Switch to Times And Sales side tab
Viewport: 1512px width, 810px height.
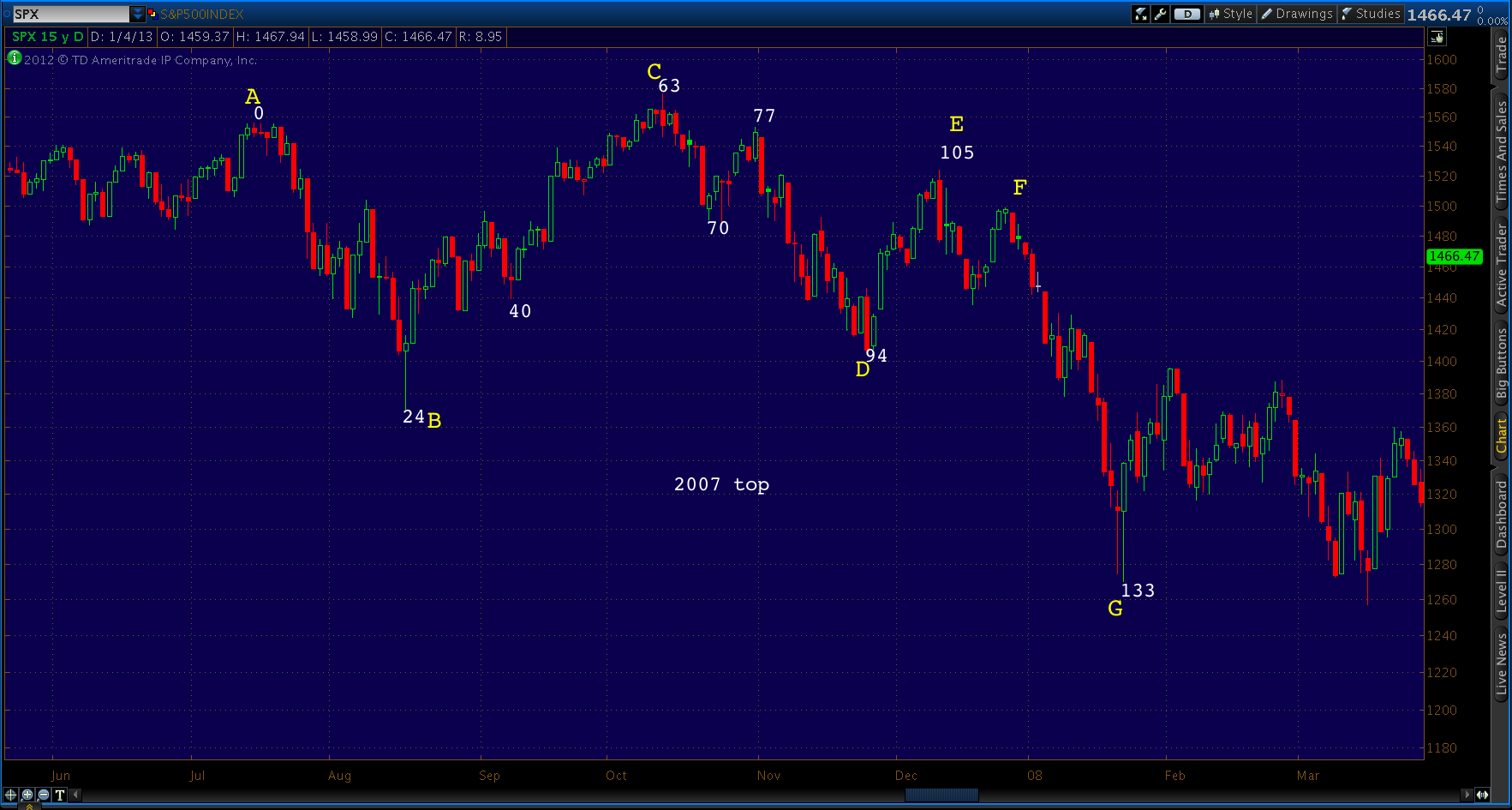(1501, 152)
